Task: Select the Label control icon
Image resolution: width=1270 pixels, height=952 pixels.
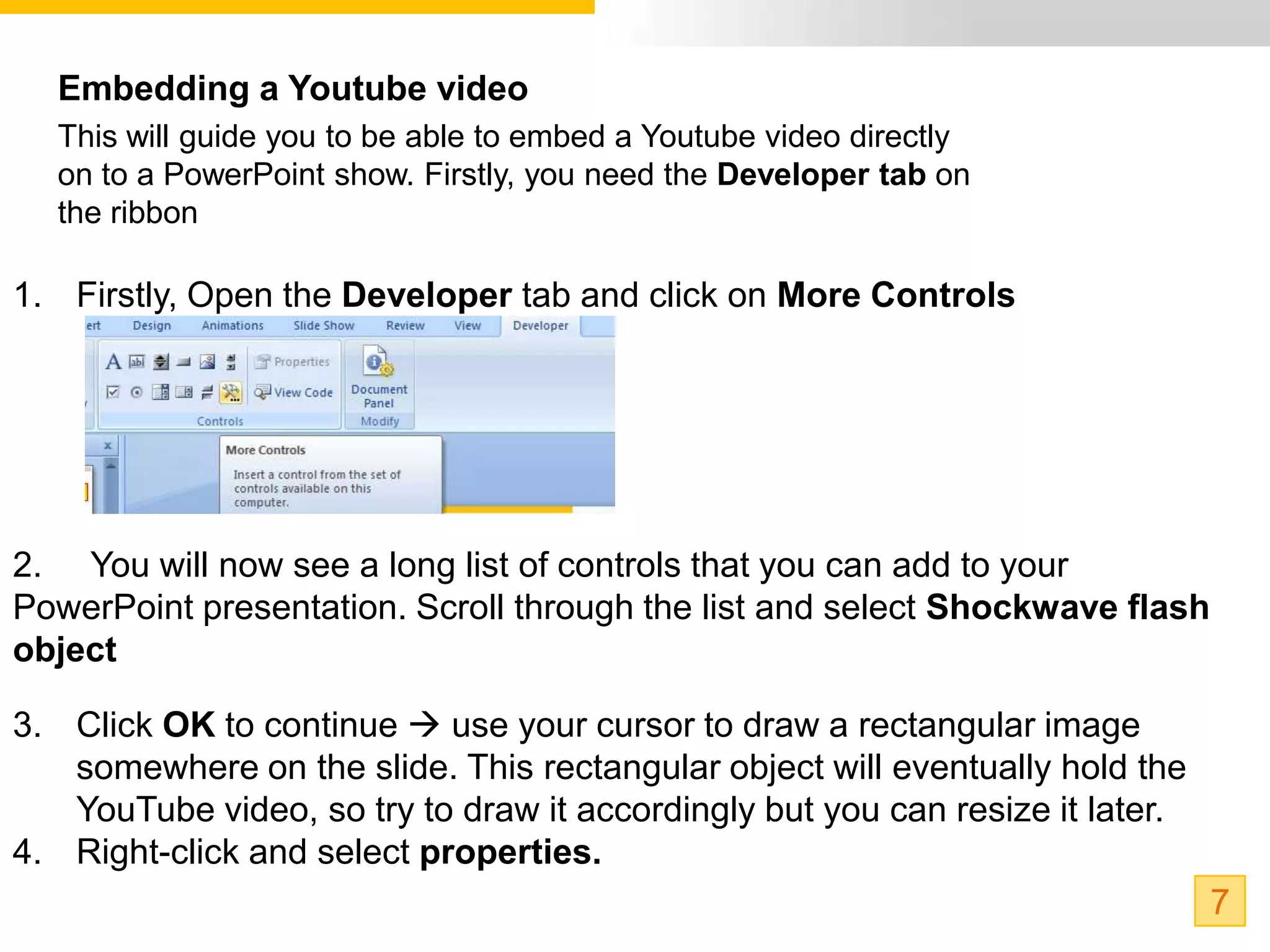Action: 113,361
